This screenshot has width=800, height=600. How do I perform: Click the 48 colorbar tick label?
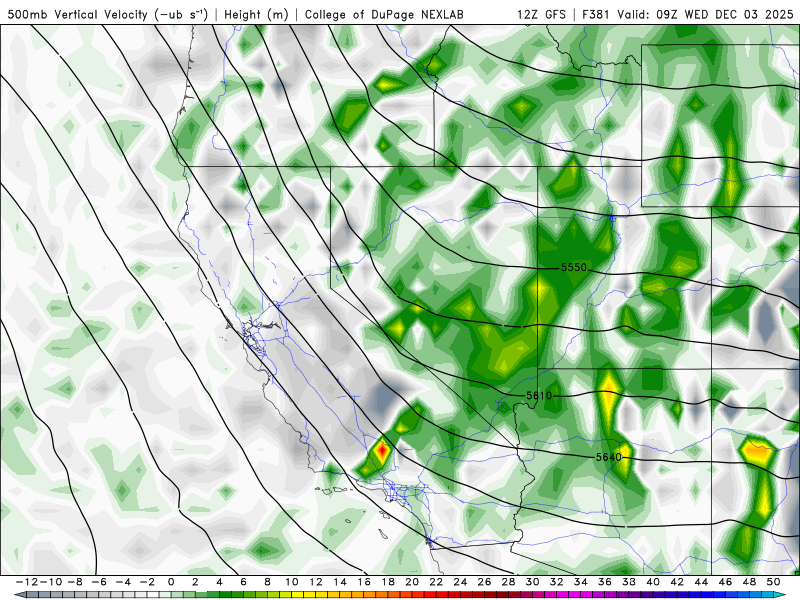click(x=749, y=582)
